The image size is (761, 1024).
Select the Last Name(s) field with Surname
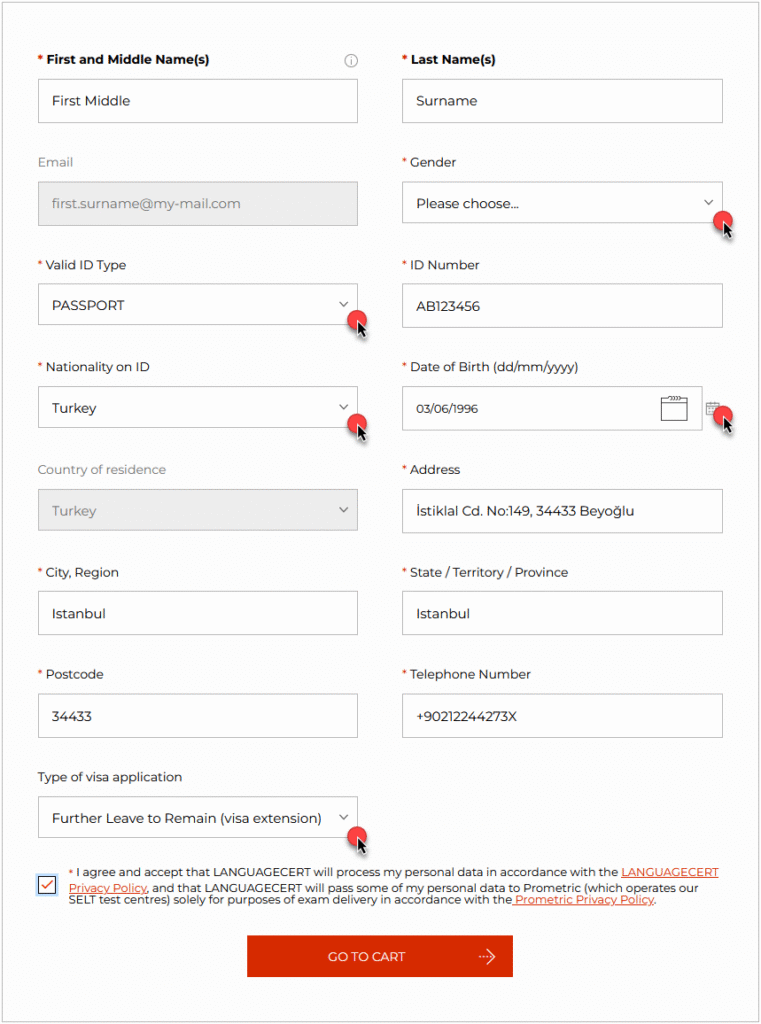[x=562, y=101]
